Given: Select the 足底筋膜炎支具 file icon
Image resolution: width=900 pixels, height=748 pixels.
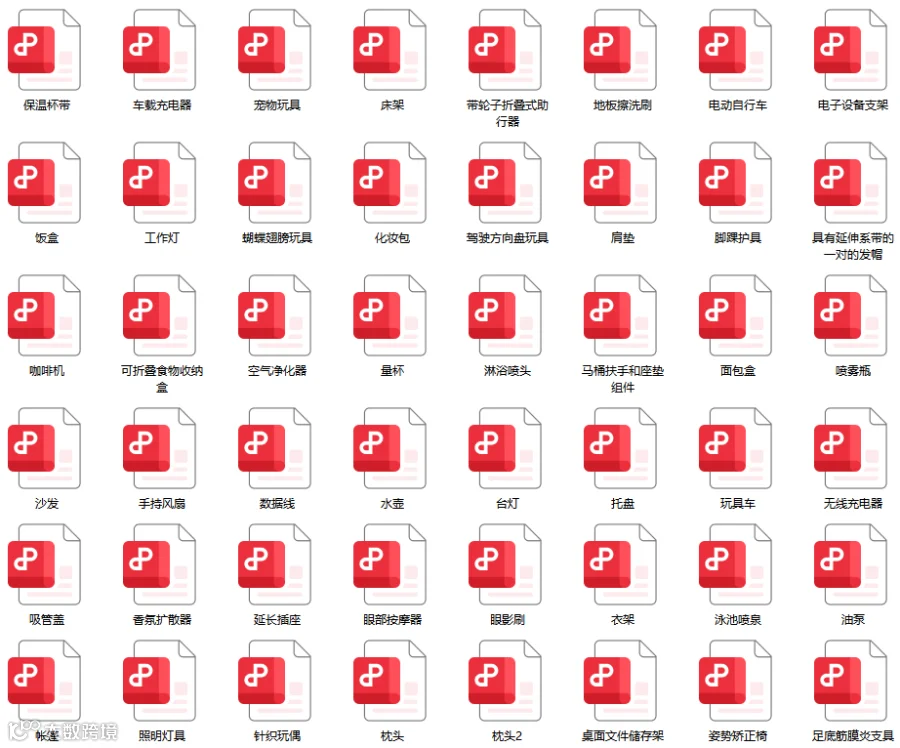Looking at the screenshot, I should pos(851,681).
